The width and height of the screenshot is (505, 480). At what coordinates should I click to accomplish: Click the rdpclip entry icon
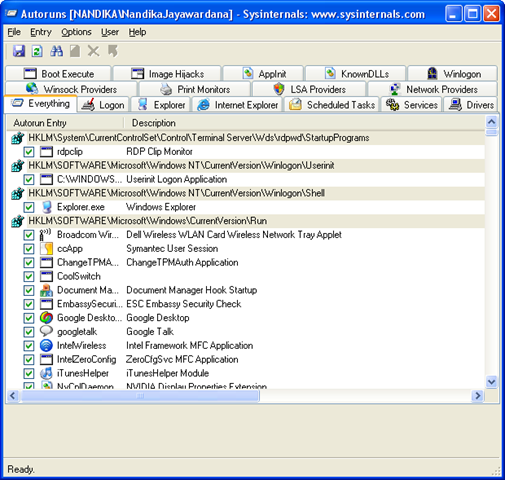tap(46, 152)
